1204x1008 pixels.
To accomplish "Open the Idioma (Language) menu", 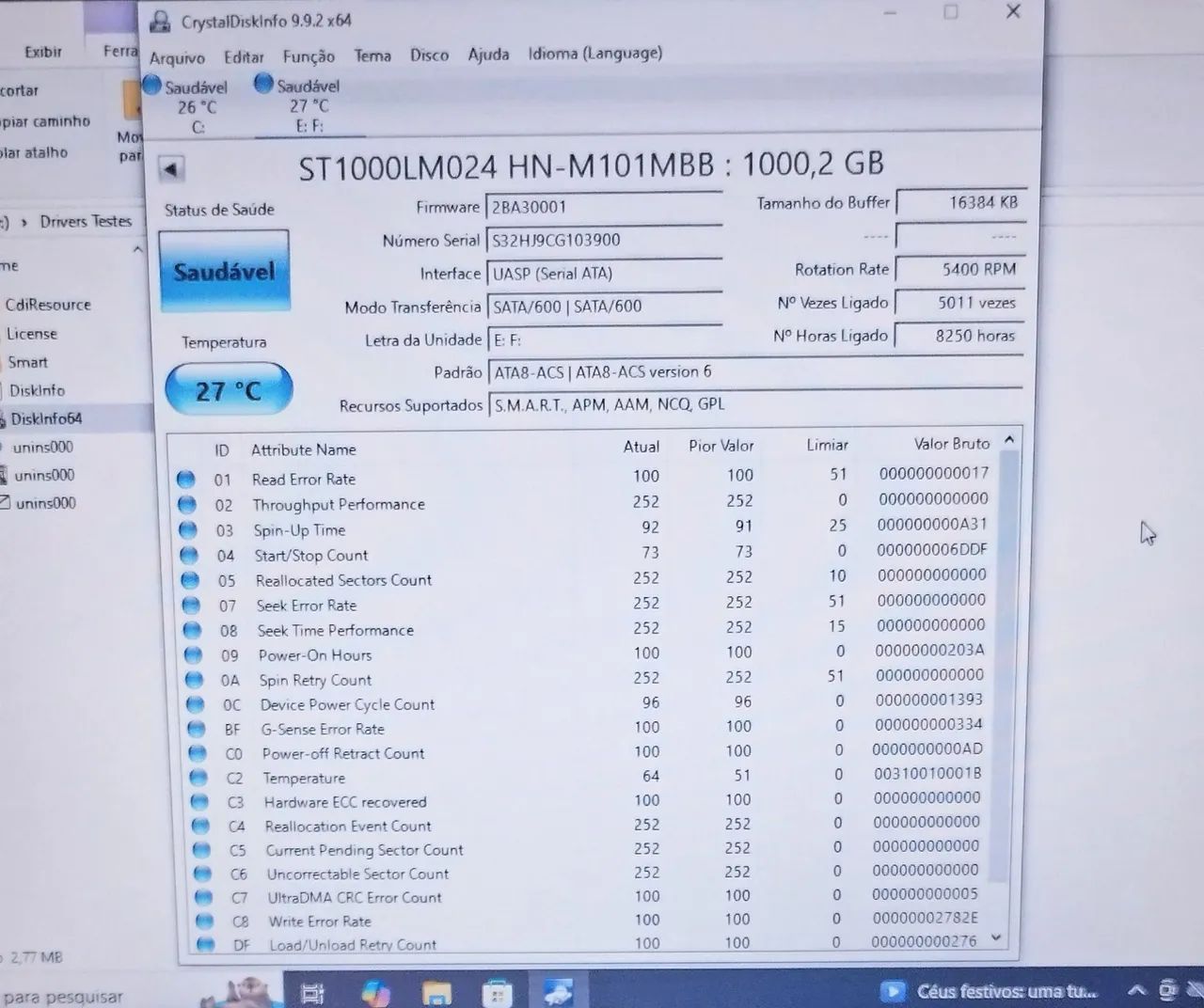I will (x=594, y=53).
